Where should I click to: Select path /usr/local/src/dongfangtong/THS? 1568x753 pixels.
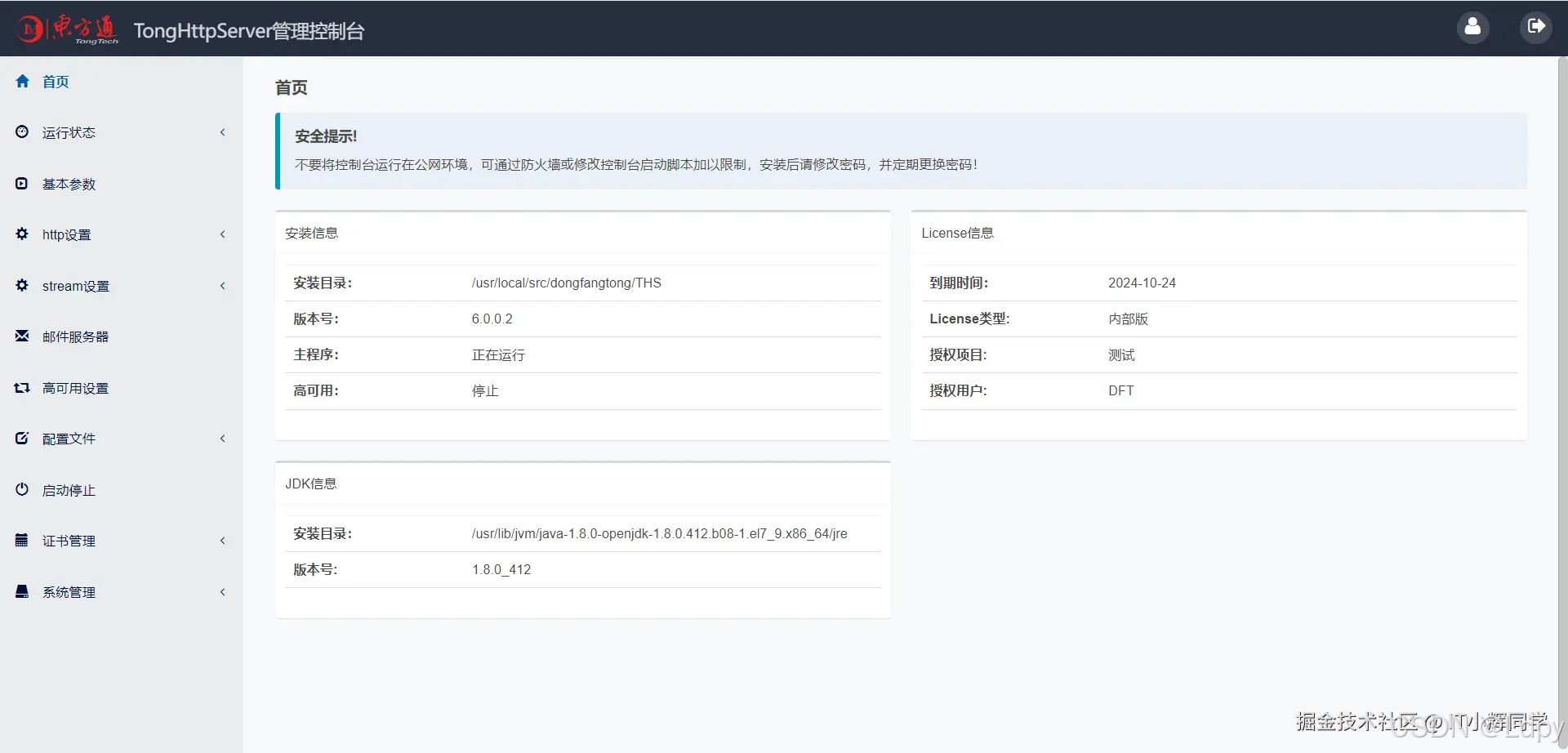(566, 283)
